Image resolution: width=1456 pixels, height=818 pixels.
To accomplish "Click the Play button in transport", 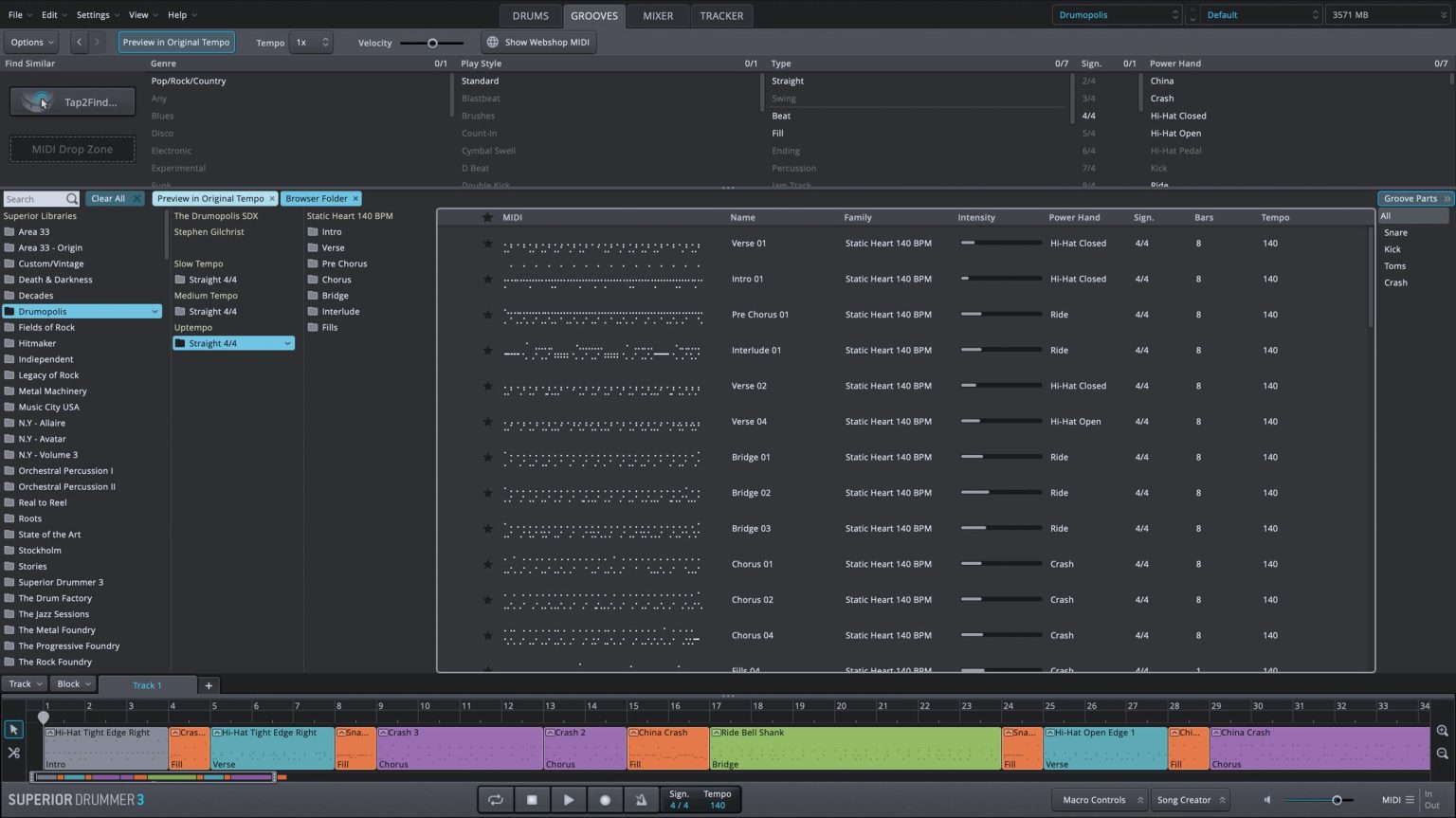I will pyautogui.click(x=568, y=800).
